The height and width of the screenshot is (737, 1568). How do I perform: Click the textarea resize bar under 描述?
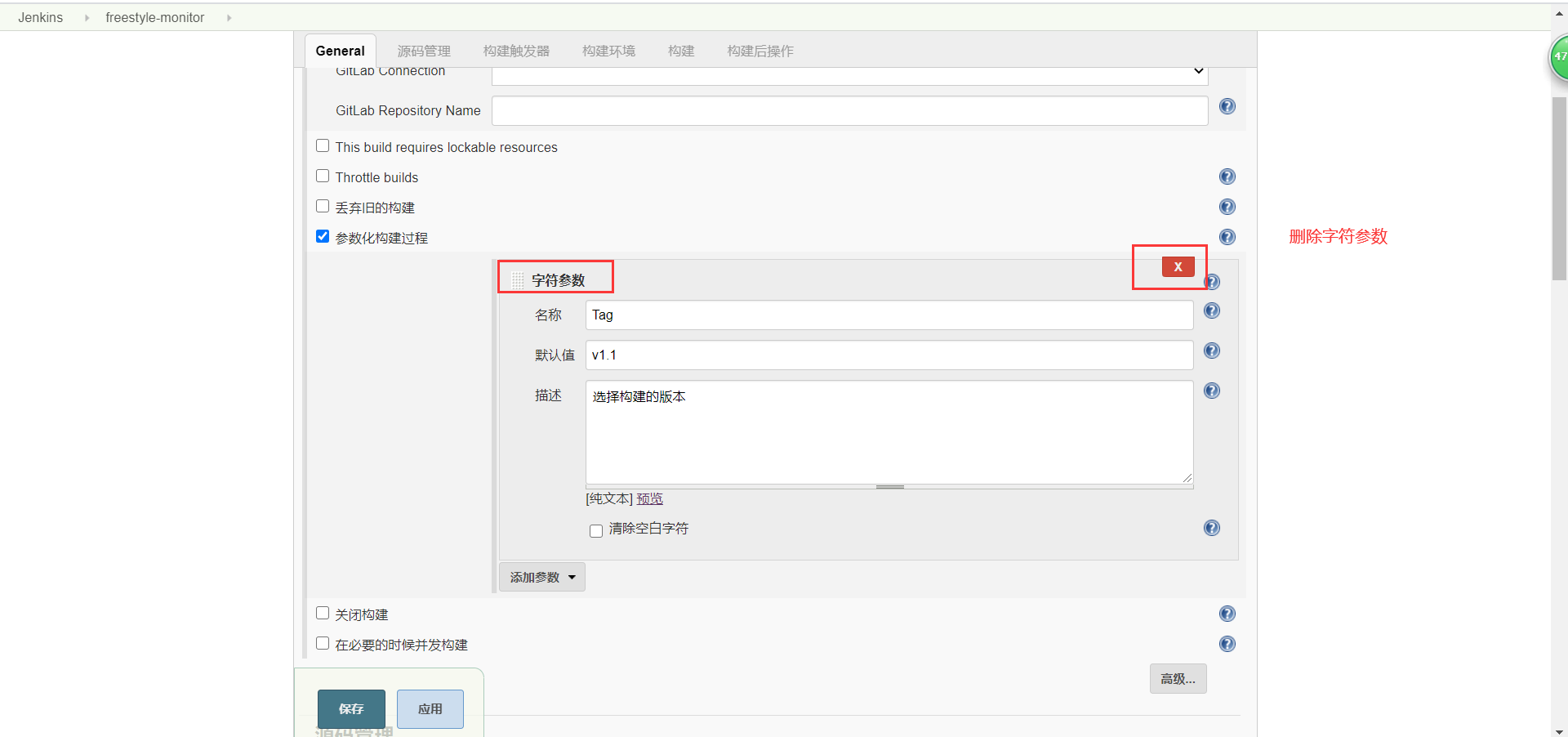[x=889, y=487]
